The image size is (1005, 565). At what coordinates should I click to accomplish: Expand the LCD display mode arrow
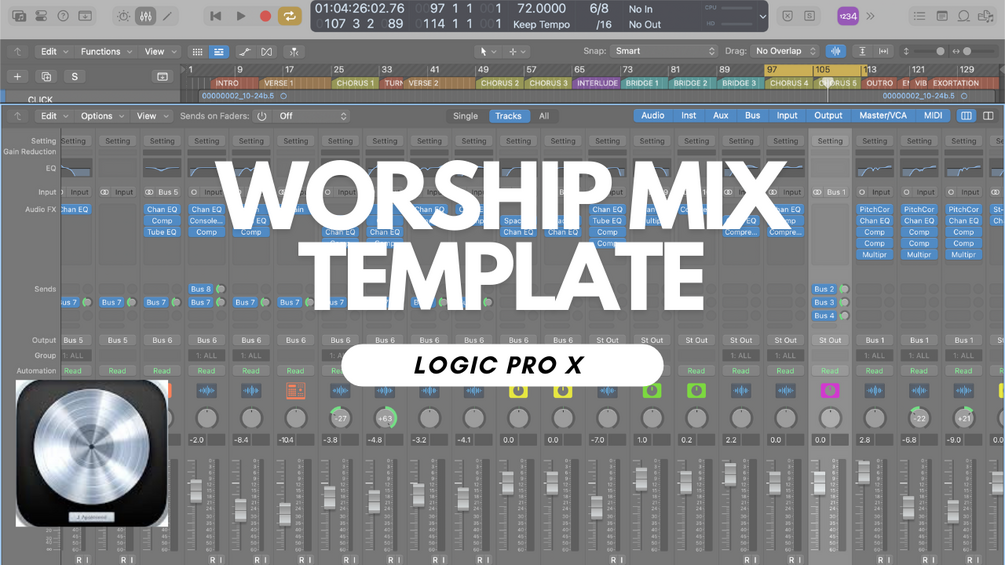(763, 17)
